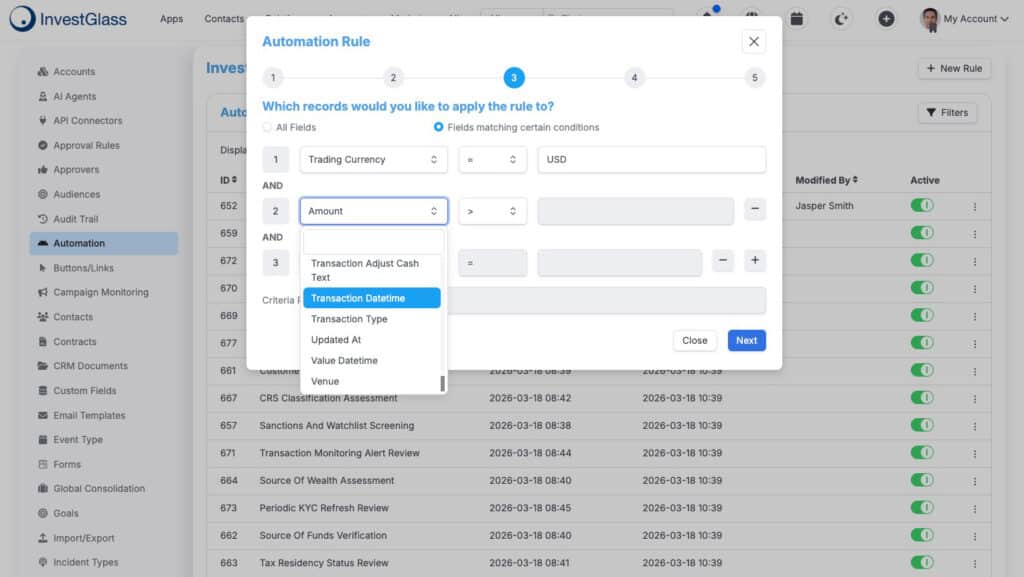Open Forms in sidebar

point(59,465)
